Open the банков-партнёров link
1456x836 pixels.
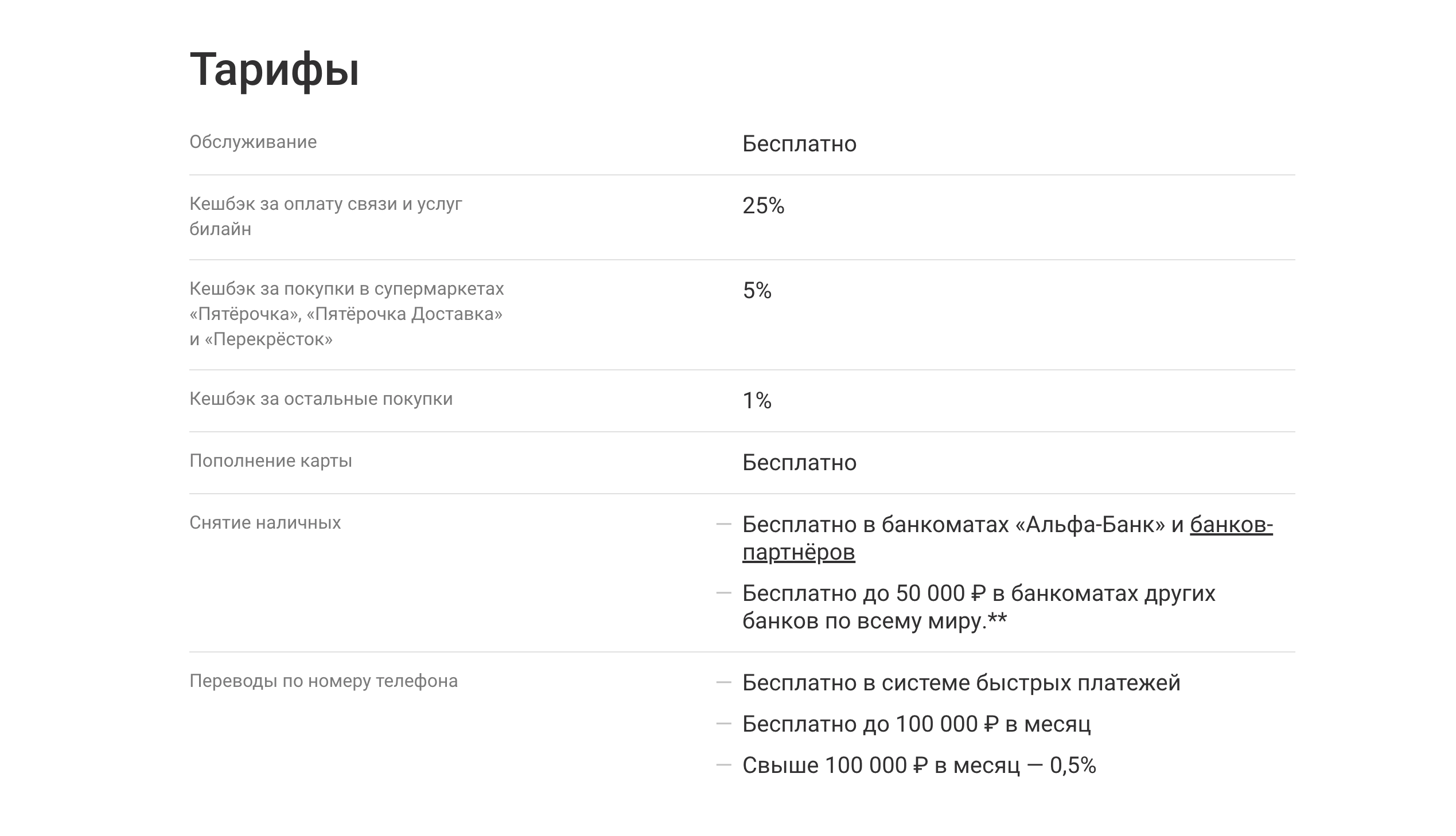799,552
